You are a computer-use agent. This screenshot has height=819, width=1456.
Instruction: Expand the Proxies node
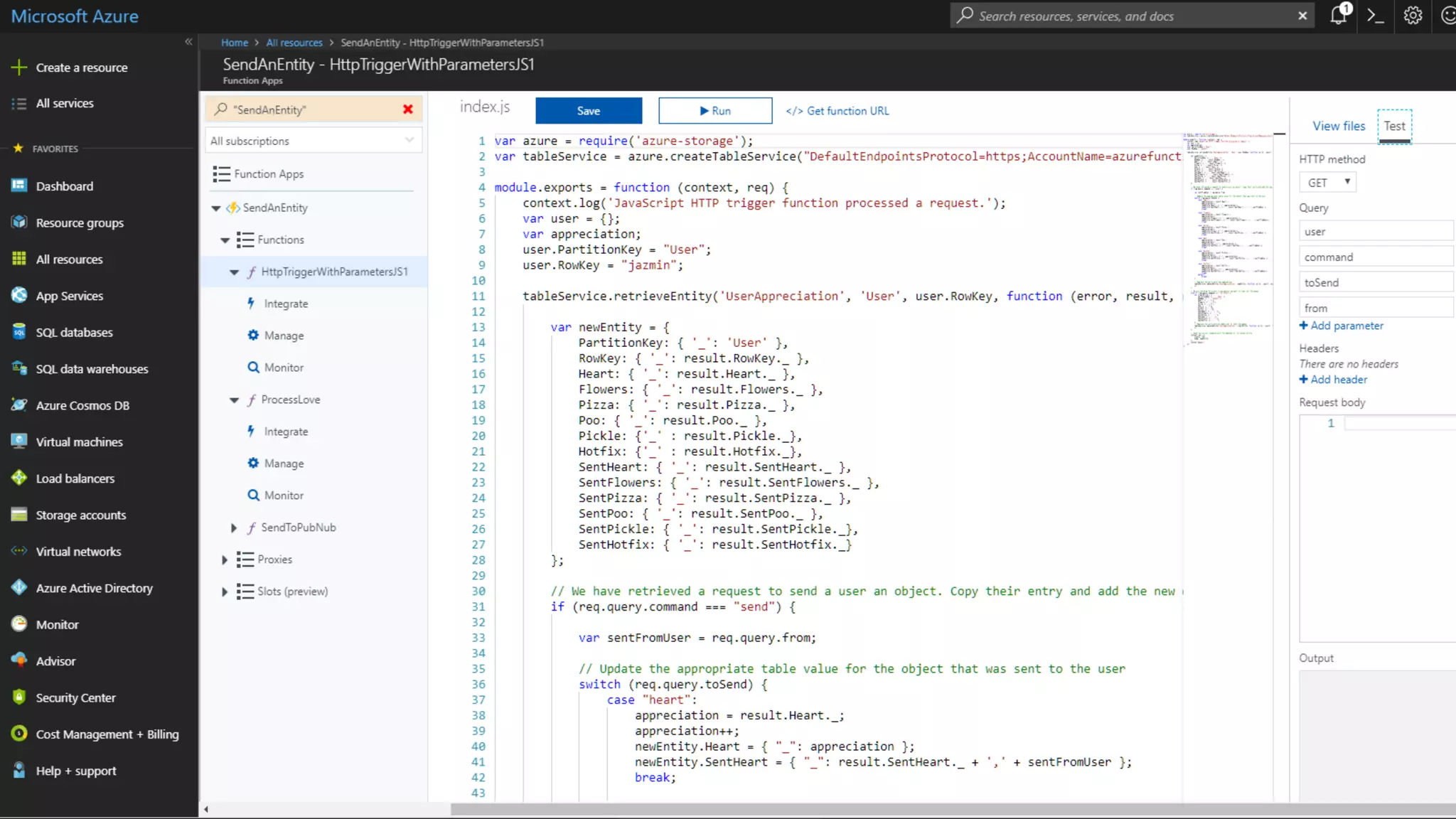[x=225, y=560]
